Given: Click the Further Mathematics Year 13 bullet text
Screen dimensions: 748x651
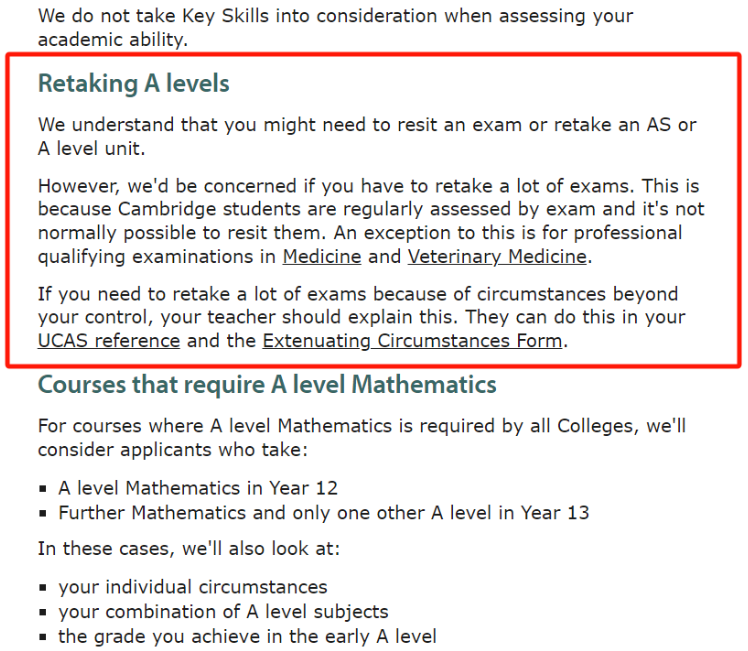Looking at the screenshot, I should [324, 513].
